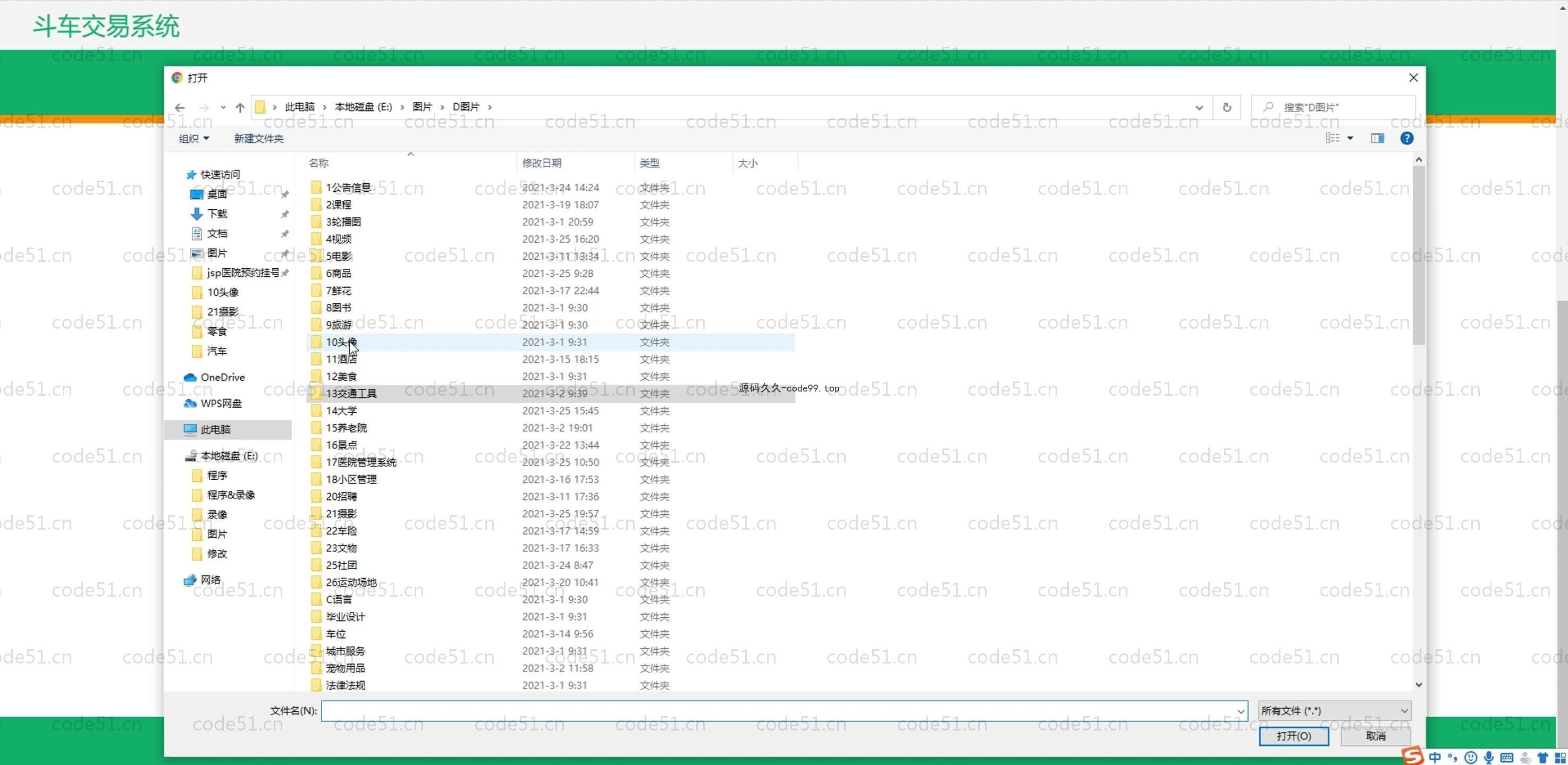
Task: Click the Forward navigation arrow
Action: pyautogui.click(x=204, y=108)
